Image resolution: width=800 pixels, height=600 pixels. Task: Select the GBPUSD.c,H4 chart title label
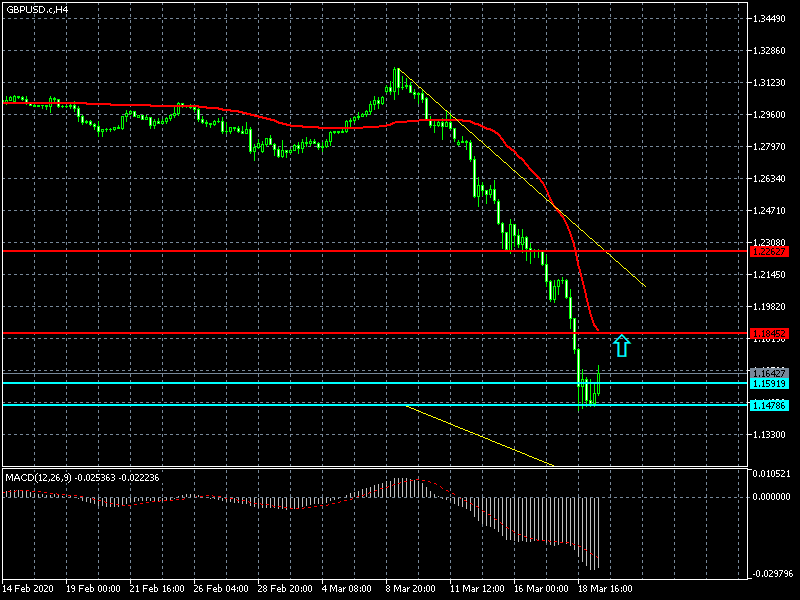(38, 9)
